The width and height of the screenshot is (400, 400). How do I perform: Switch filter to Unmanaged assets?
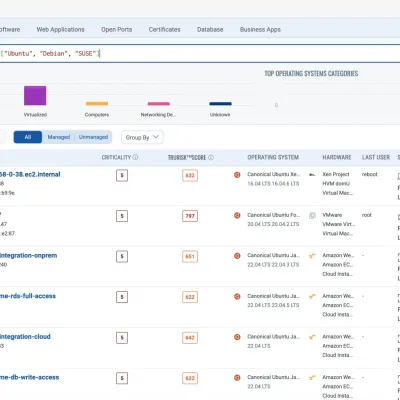[93, 137]
